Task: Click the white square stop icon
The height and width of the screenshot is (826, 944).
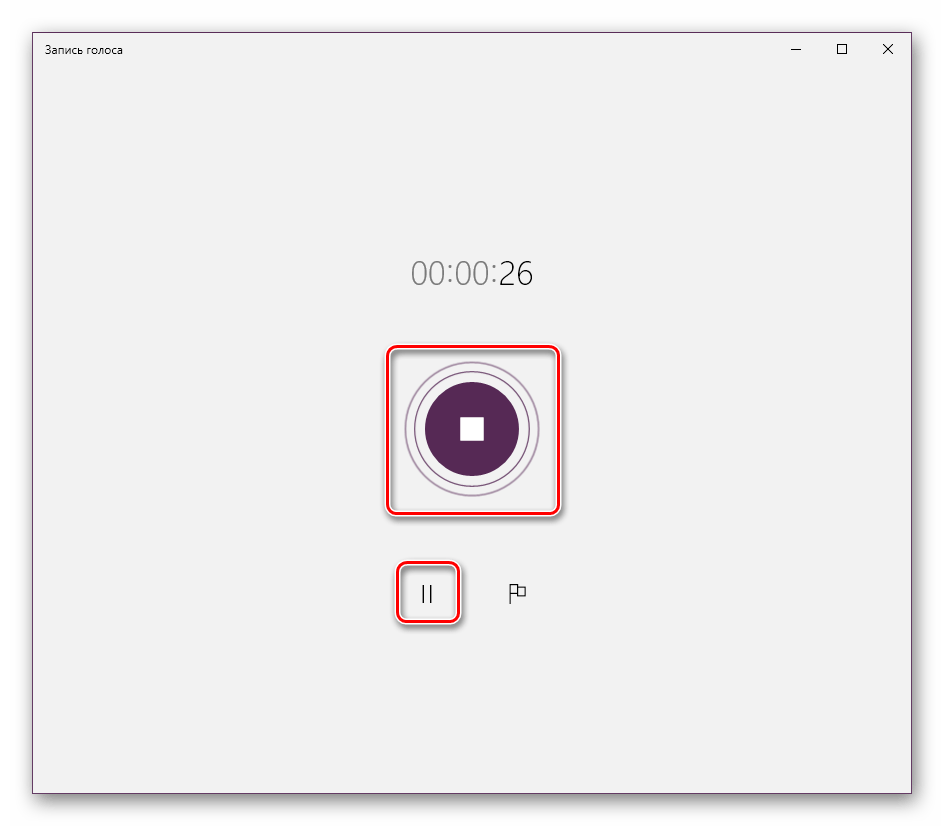Action: 471,429
